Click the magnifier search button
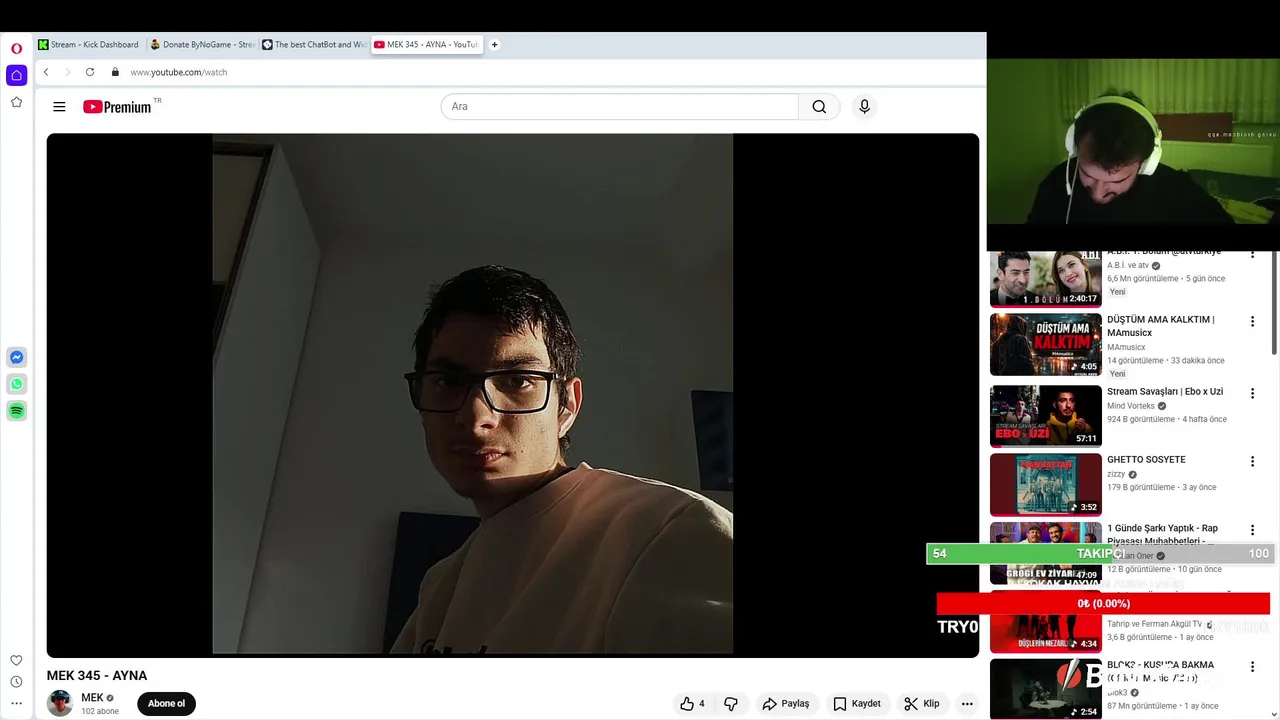Viewport: 1280px width, 720px height. tap(819, 107)
